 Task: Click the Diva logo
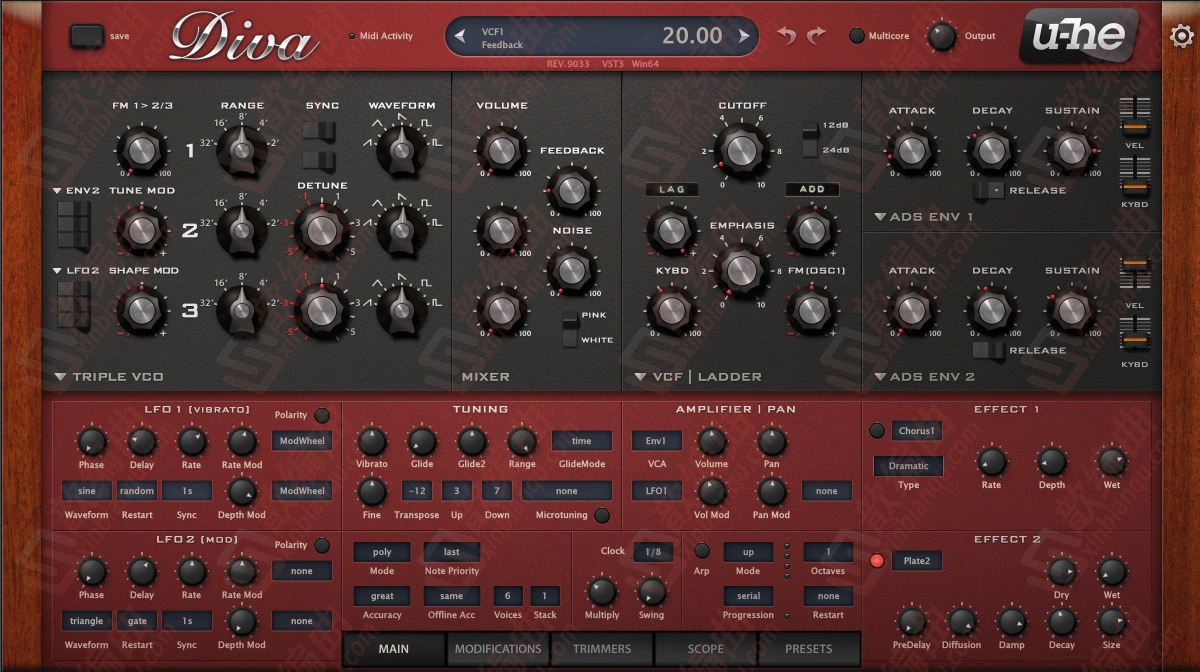pos(243,38)
